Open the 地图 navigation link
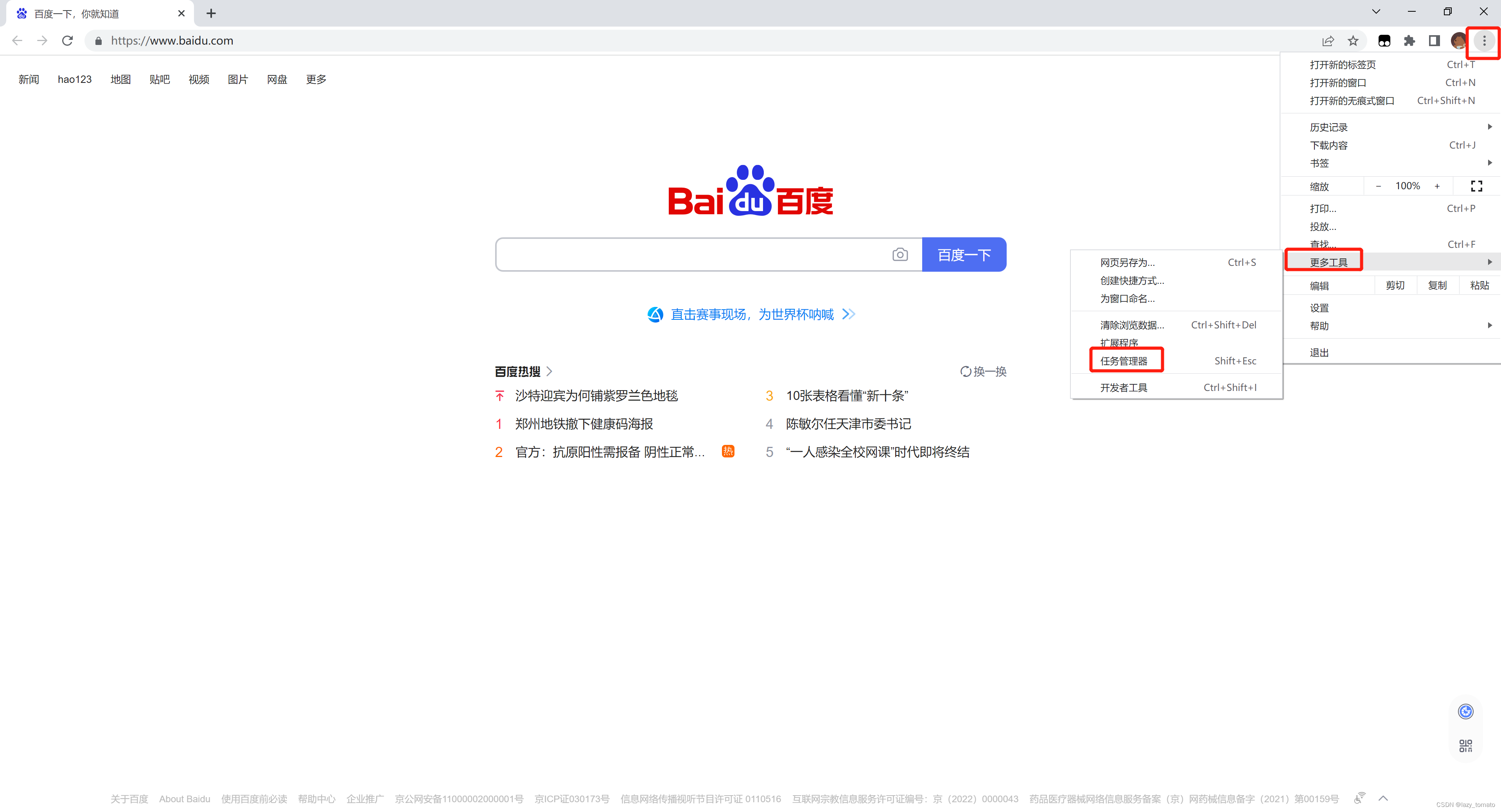 (x=120, y=79)
